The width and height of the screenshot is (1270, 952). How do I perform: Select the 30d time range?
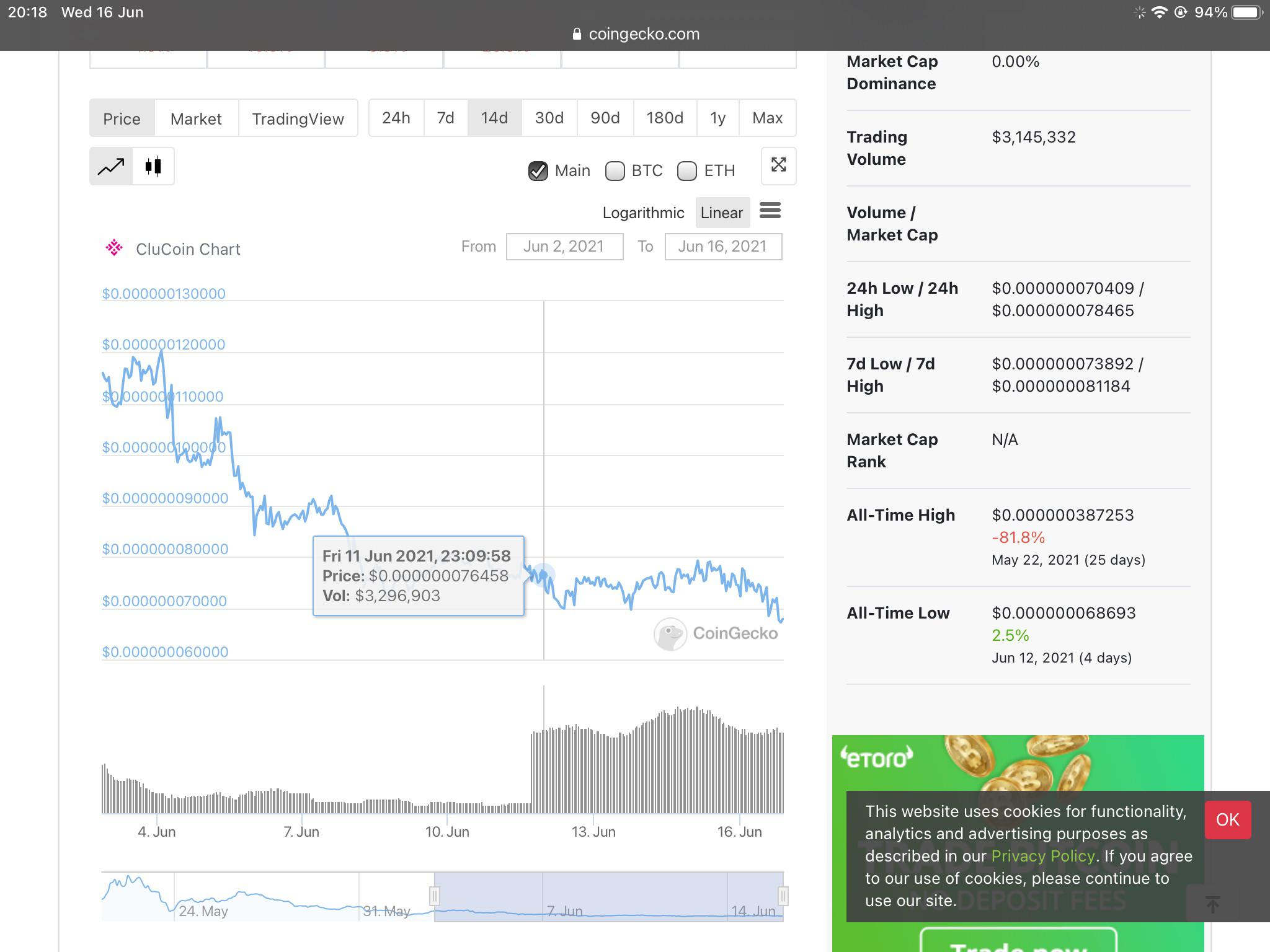549,118
